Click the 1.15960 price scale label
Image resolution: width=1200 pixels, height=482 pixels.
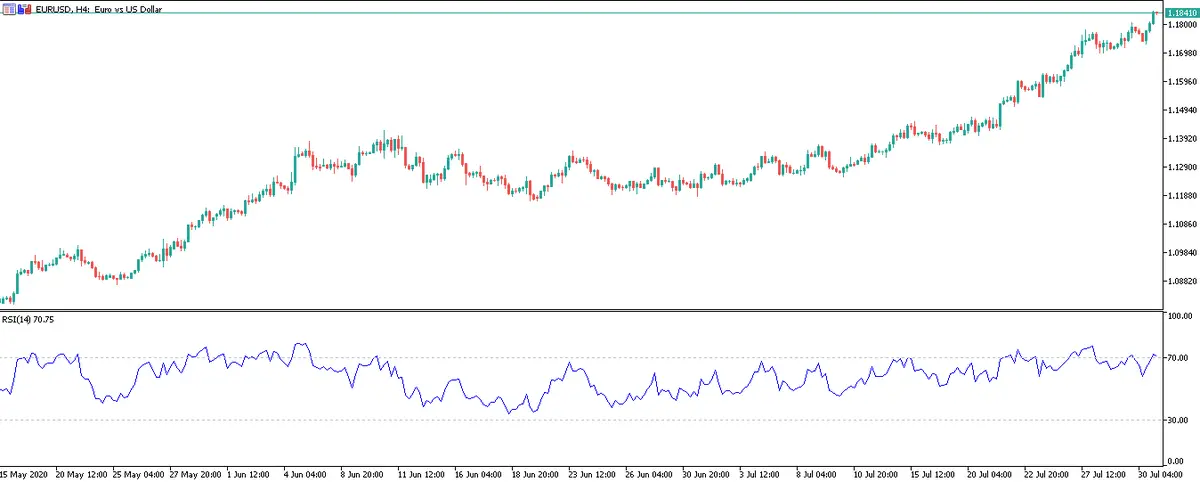click(x=1180, y=82)
